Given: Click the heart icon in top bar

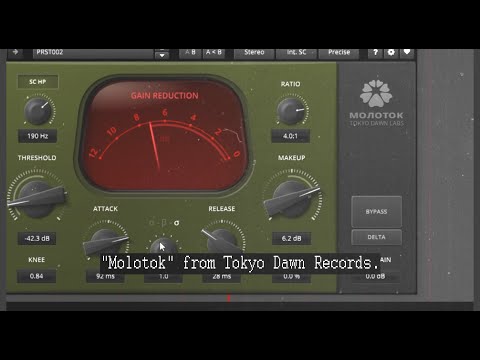Looking at the screenshot, I should click(x=407, y=52).
